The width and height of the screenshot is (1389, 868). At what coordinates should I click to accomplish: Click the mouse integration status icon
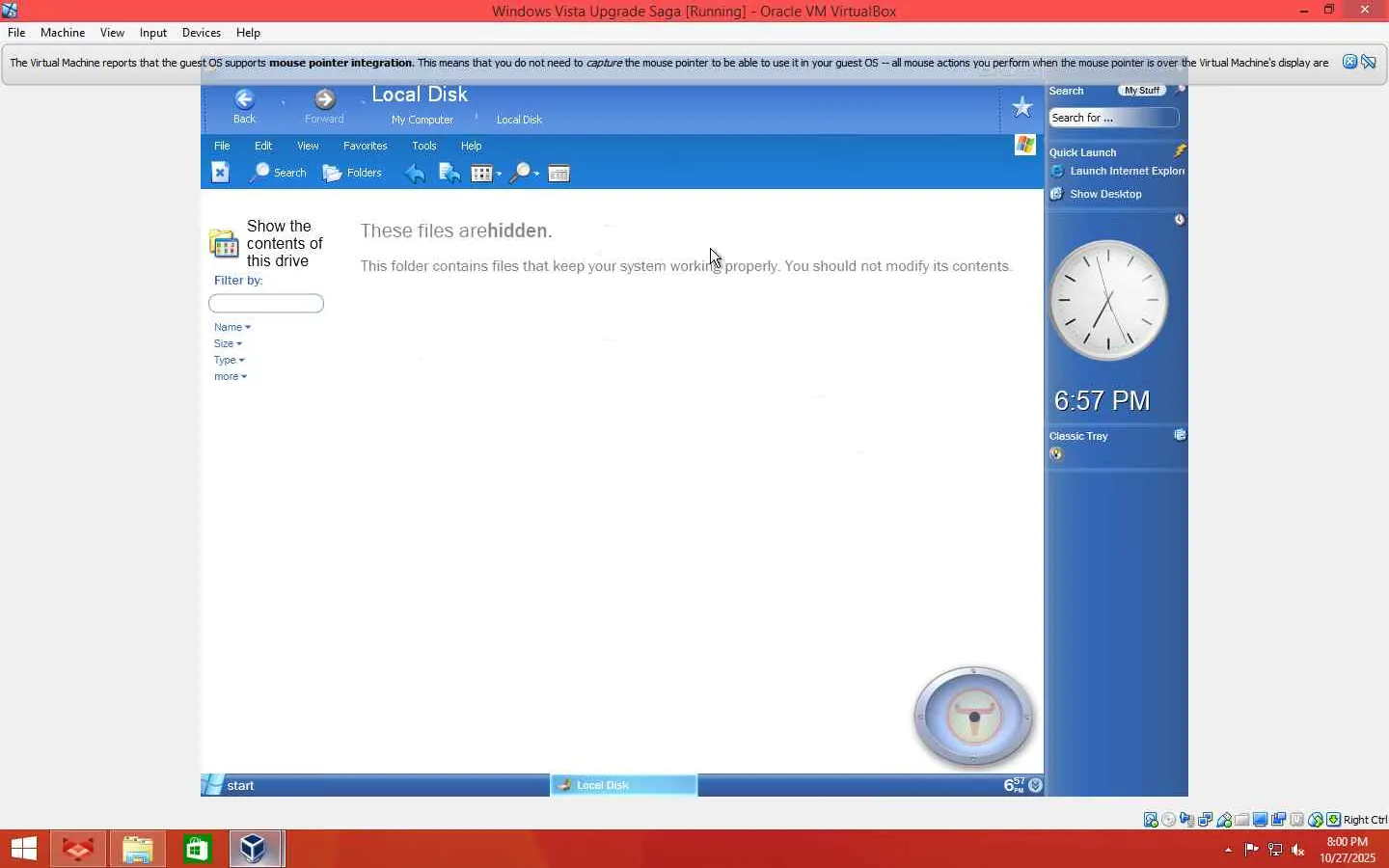tap(1316, 820)
